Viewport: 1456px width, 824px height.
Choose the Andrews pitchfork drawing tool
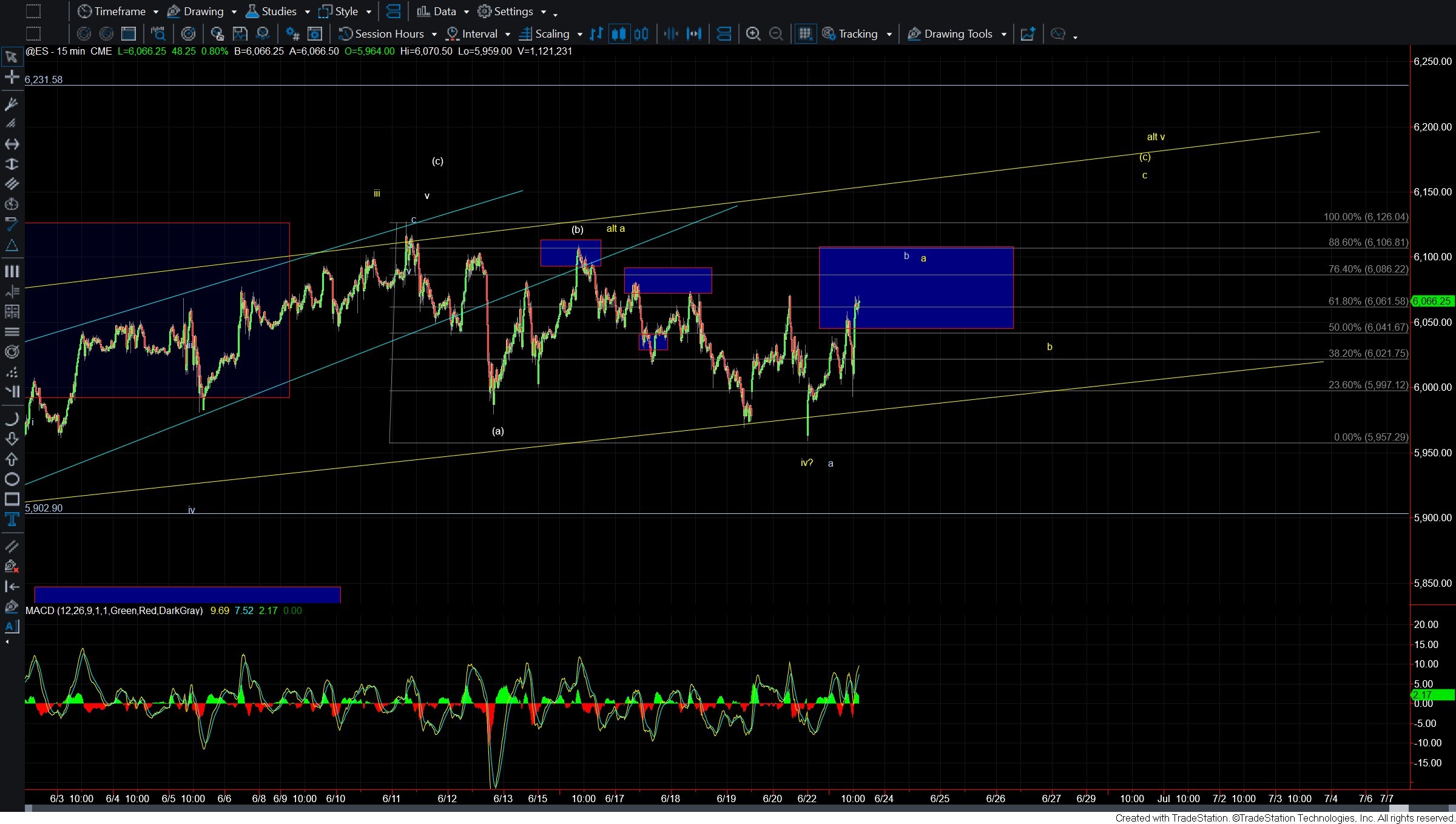(11, 104)
